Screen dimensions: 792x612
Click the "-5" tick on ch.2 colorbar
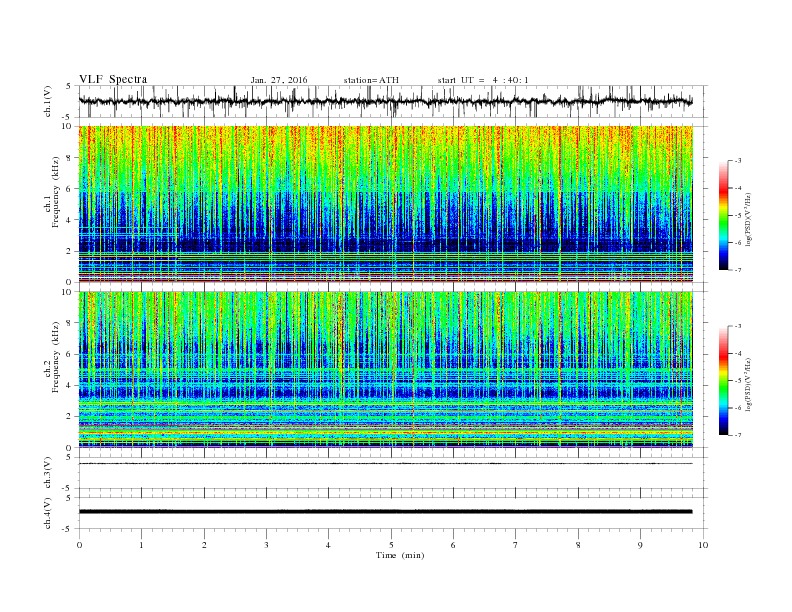737,381
